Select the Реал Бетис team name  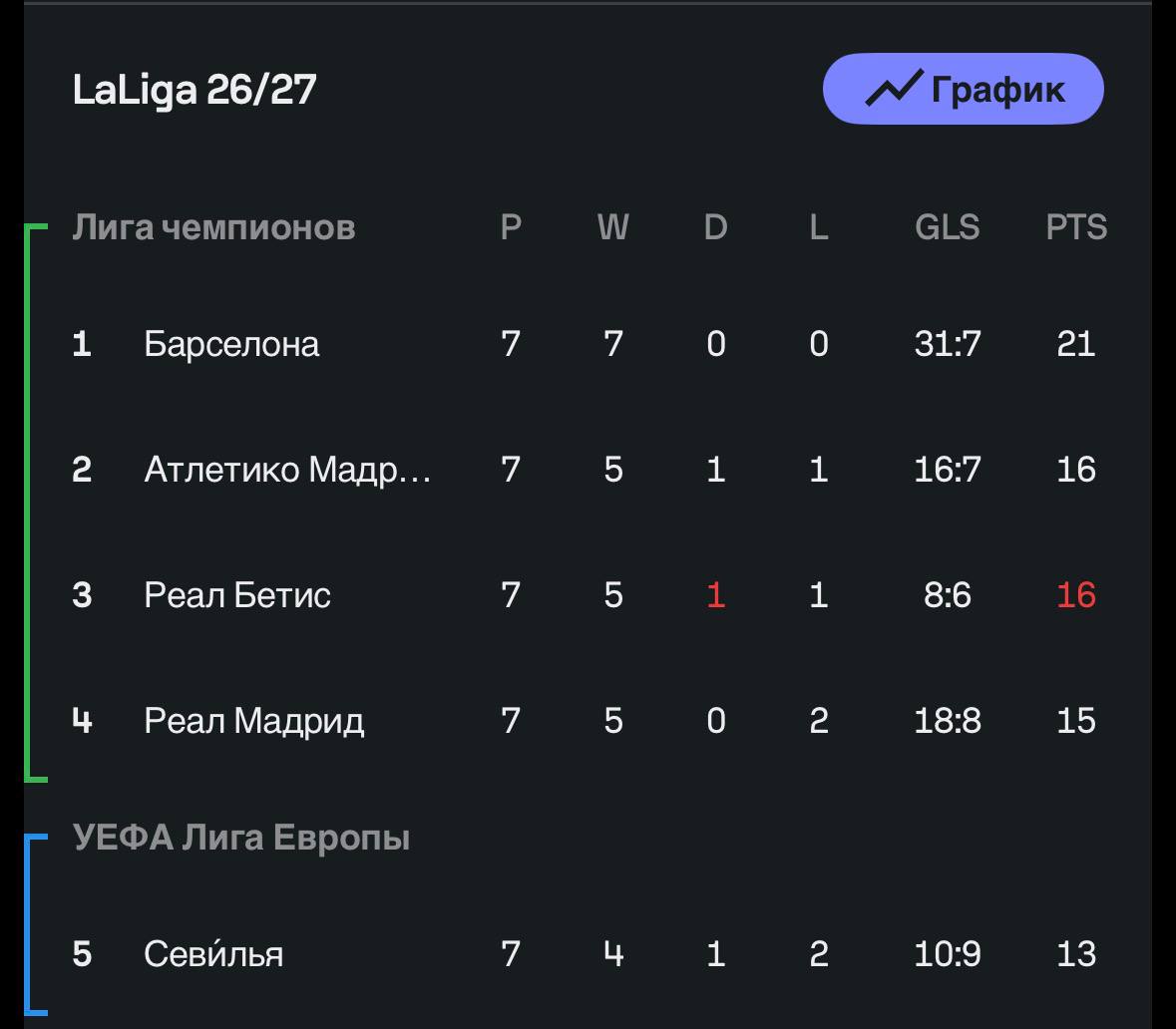237,595
